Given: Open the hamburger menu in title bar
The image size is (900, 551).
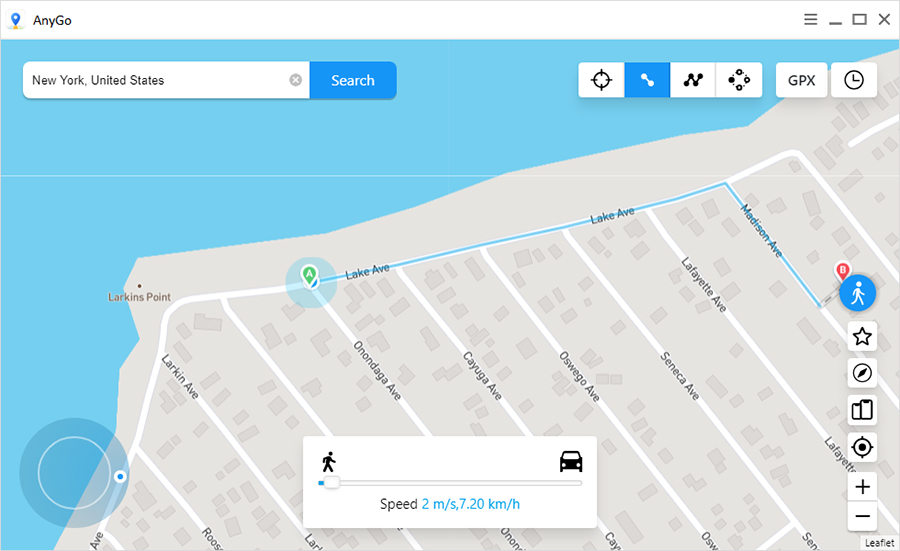Looking at the screenshot, I should coord(810,20).
